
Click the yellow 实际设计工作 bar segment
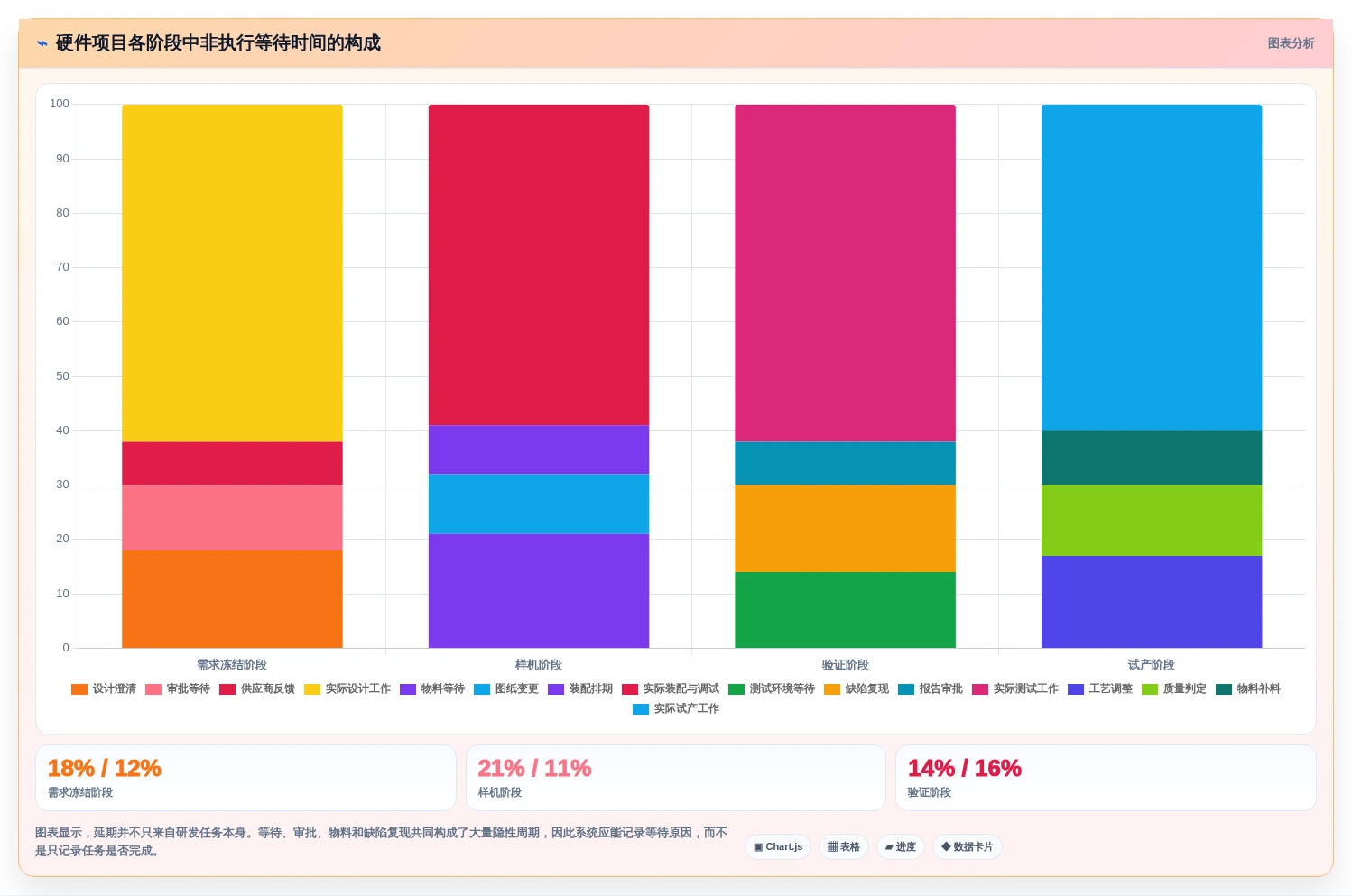coord(232,272)
